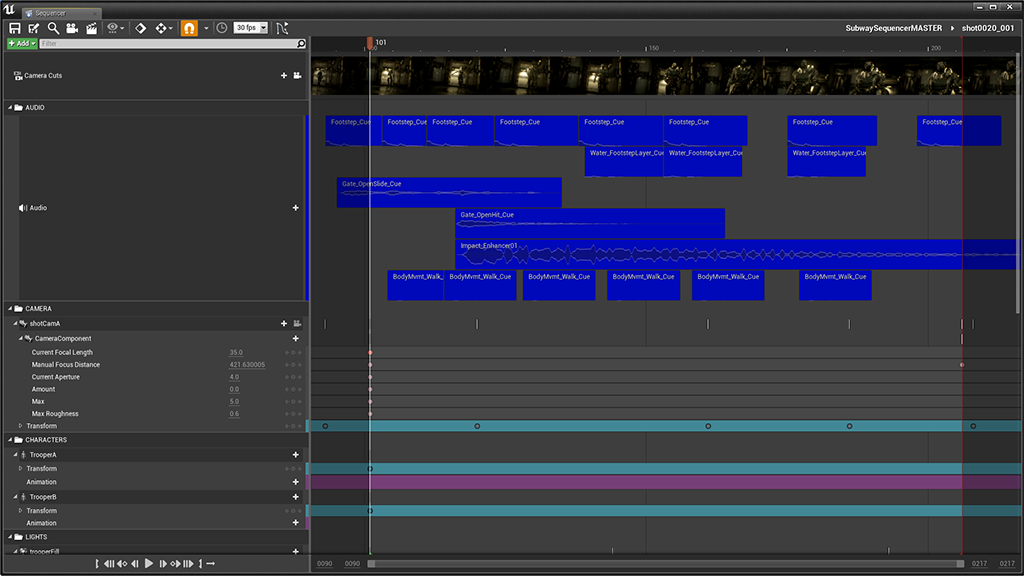Screen dimensions: 1024x576
Task: Click the keyframe diamond icon in toolbar
Action: pos(140,28)
